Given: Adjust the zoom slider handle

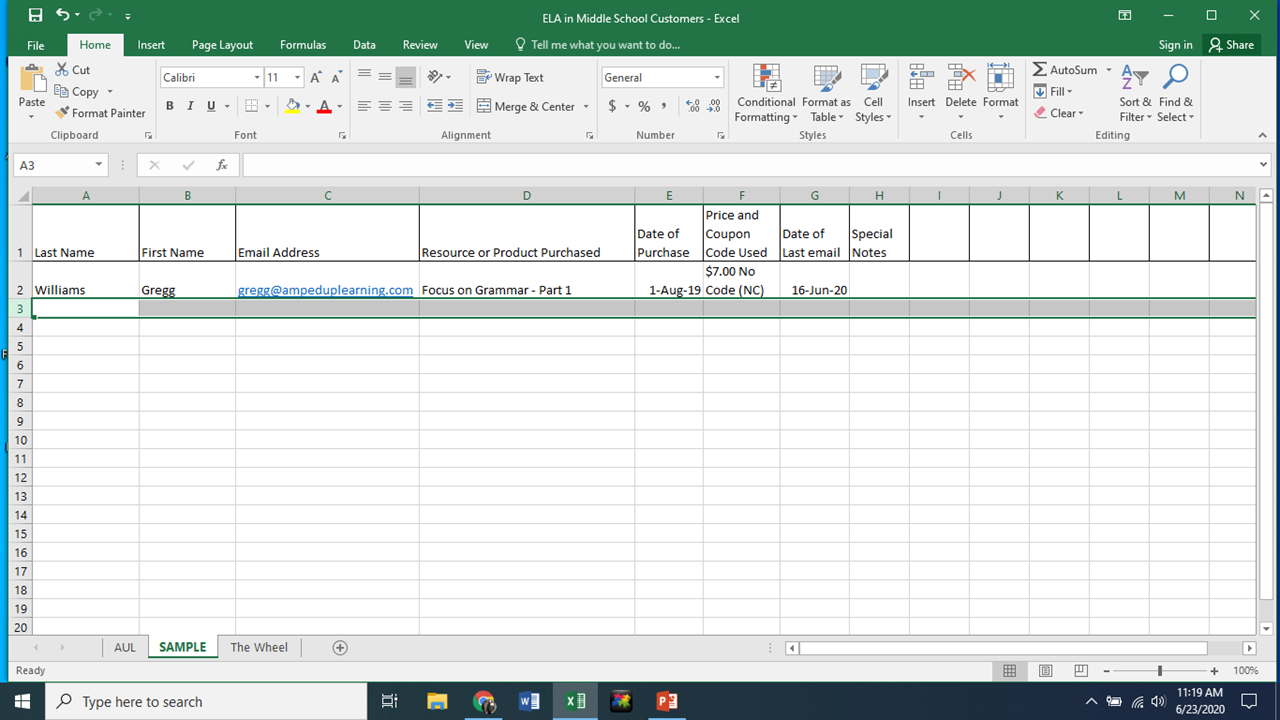Looking at the screenshot, I should (1160, 671).
